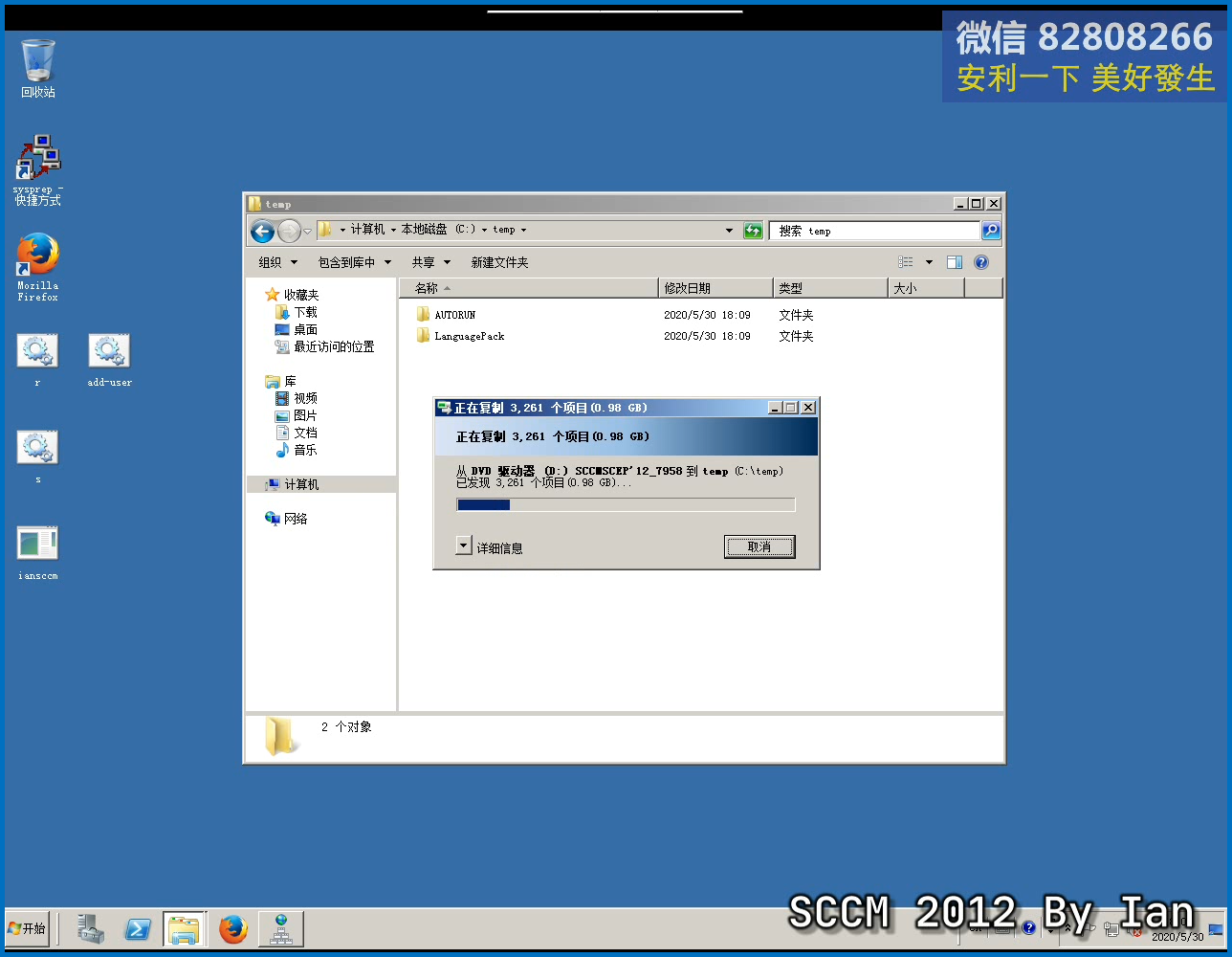Open the view options dropdown arrow
1232x957 pixels.
click(928, 262)
